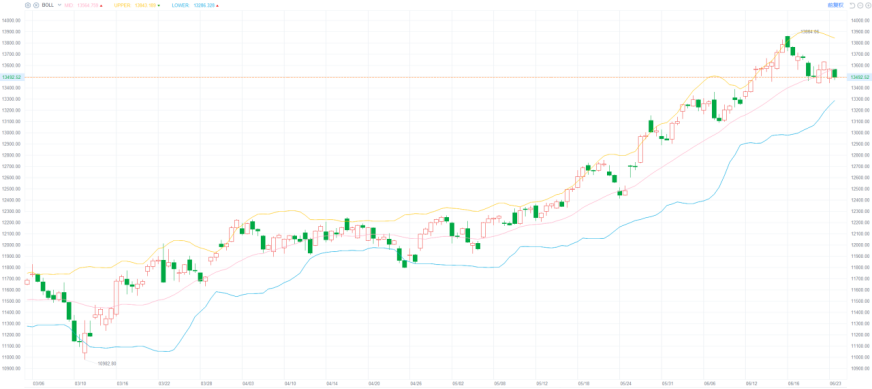872x389 pixels.
Task: Click the 13884.06 high price annotation
Action: coord(810,32)
